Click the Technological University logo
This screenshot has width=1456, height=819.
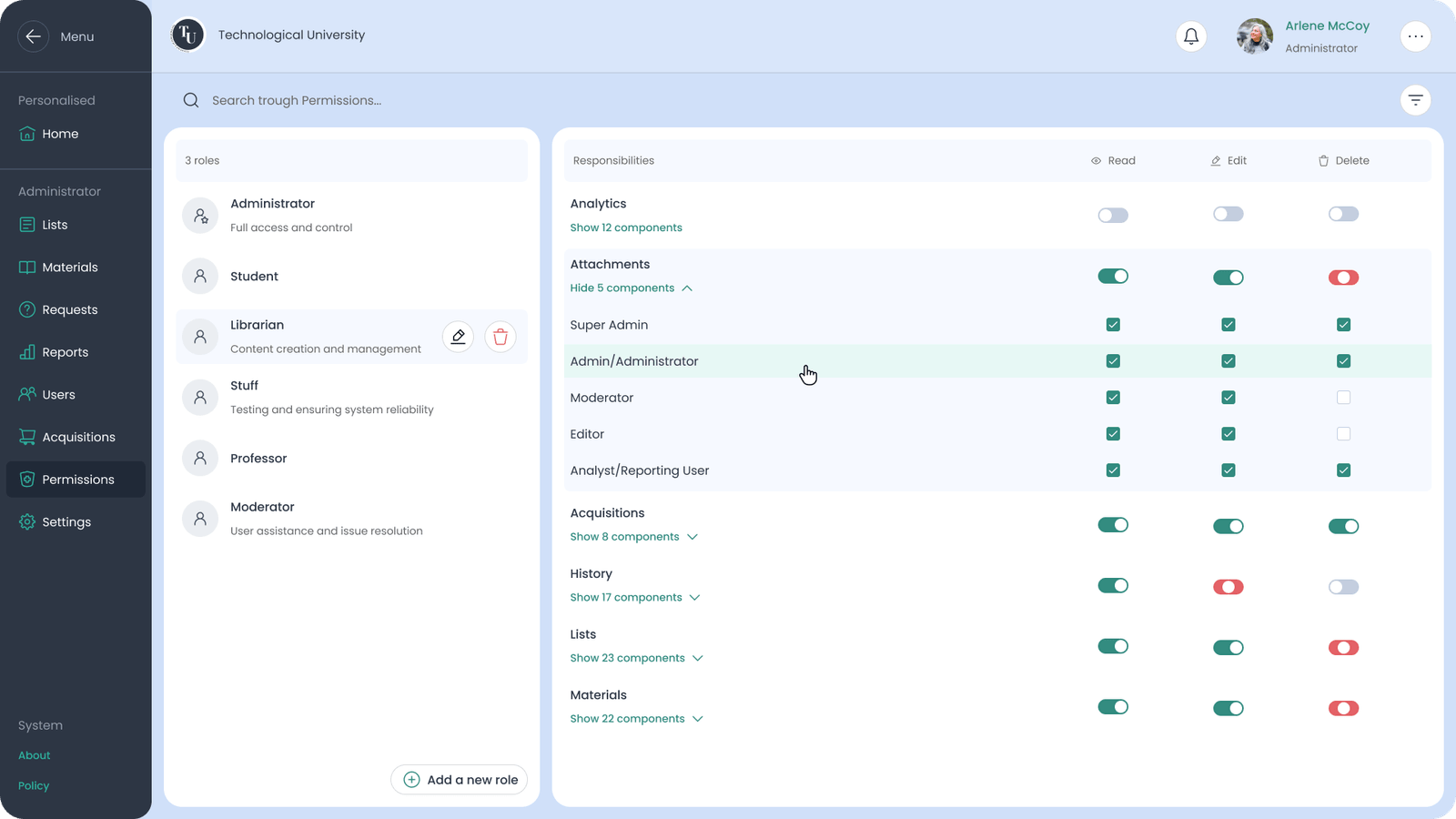[188, 35]
